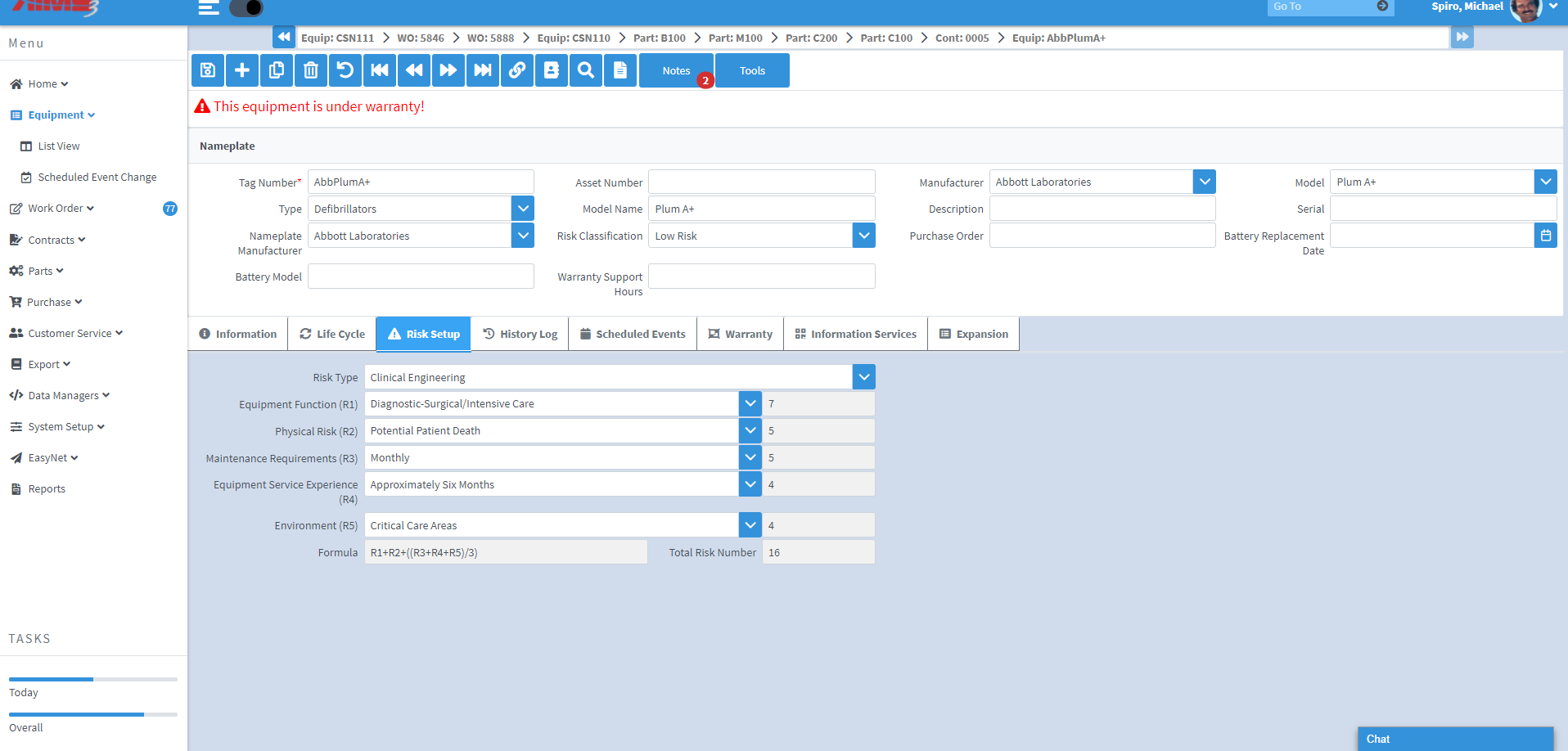Toggle the dark mode switch
1568x751 pixels.
pyautogui.click(x=246, y=8)
